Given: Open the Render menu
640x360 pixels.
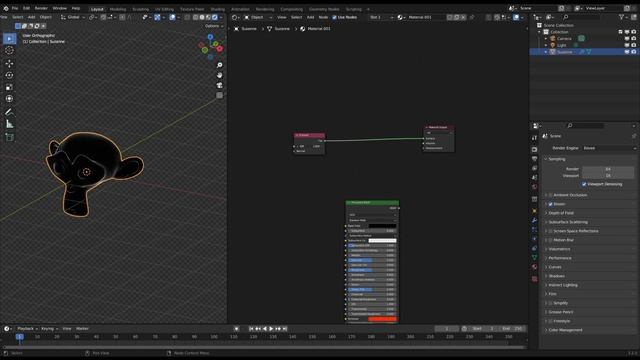Looking at the screenshot, I should pyautogui.click(x=41, y=8).
